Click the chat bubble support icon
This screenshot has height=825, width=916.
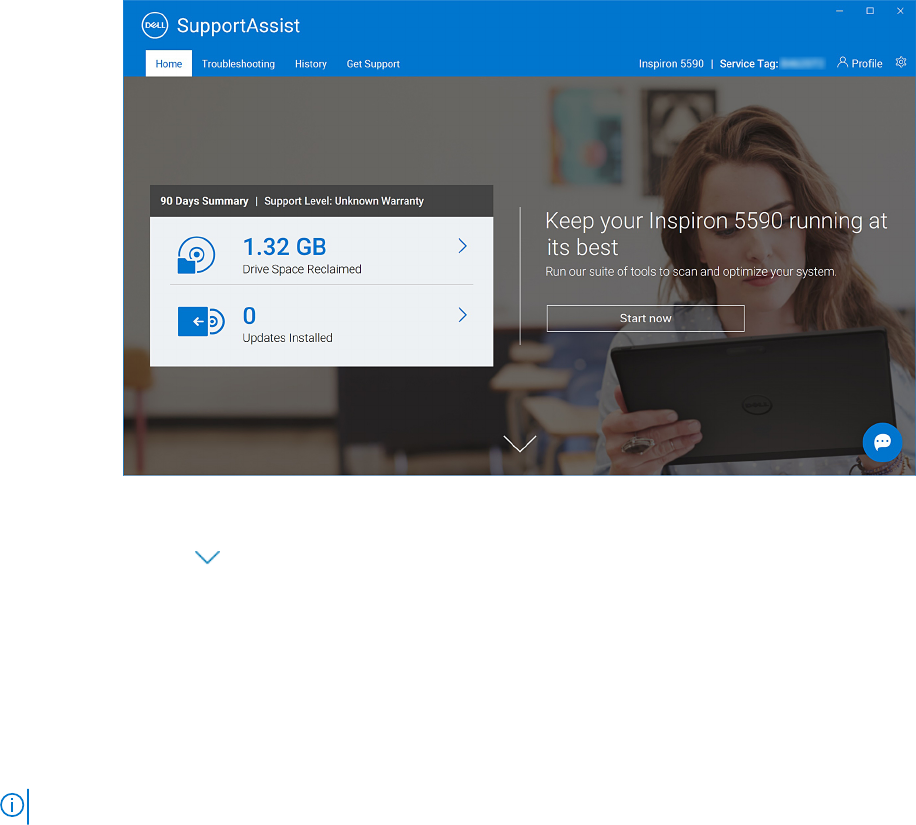point(882,442)
